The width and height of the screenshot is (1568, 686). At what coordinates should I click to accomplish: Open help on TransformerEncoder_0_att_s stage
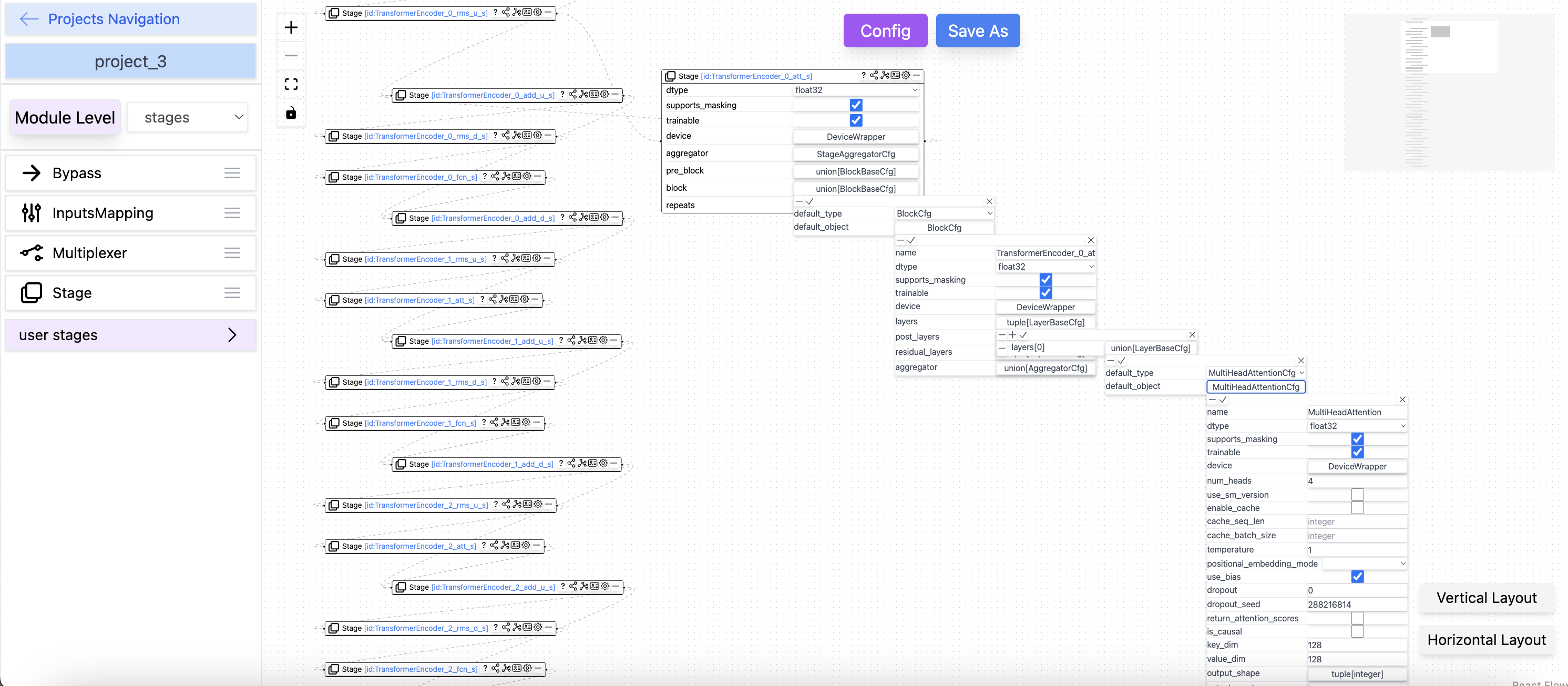(x=863, y=76)
